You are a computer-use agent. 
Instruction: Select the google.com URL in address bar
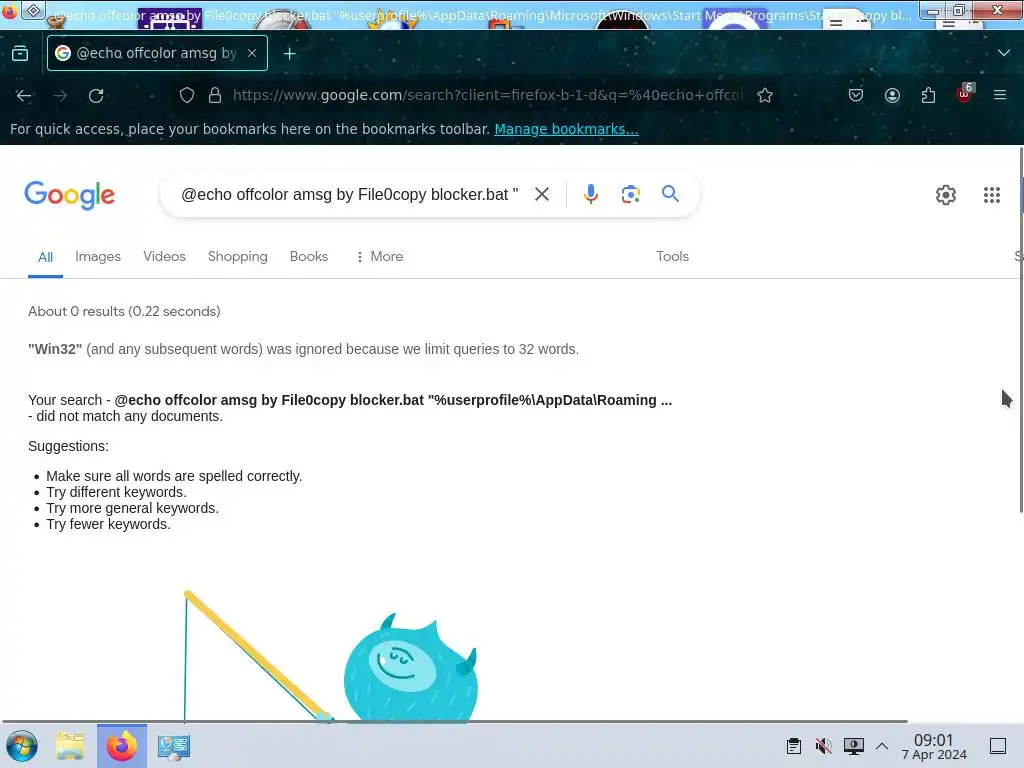[487, 95]
